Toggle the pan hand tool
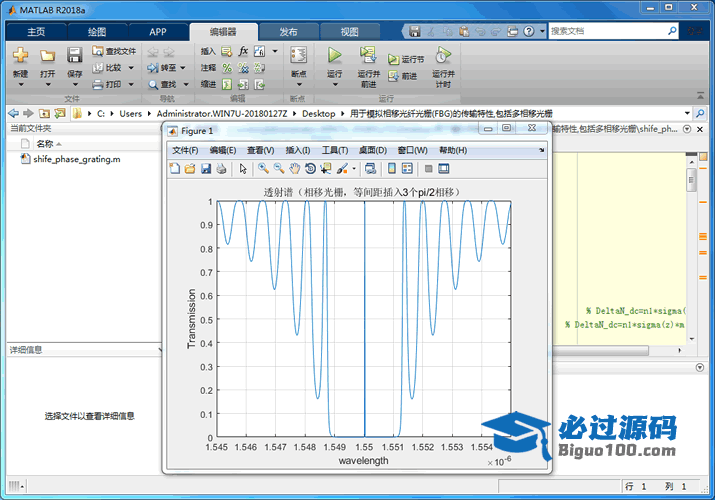This screenshot has height=500, width=715. coord(295,169)
